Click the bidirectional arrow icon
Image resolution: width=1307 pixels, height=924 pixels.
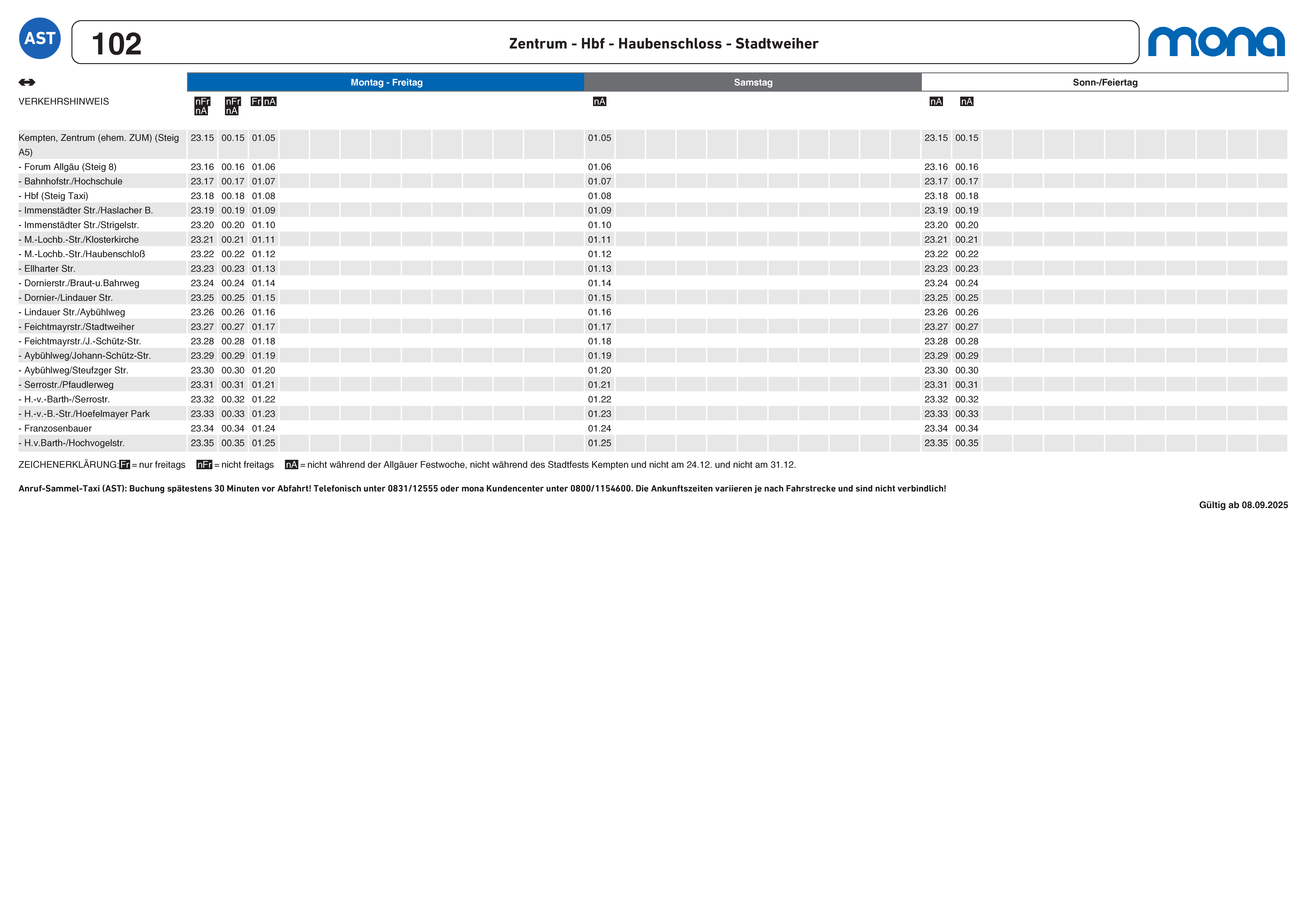(x=27, y=83)
